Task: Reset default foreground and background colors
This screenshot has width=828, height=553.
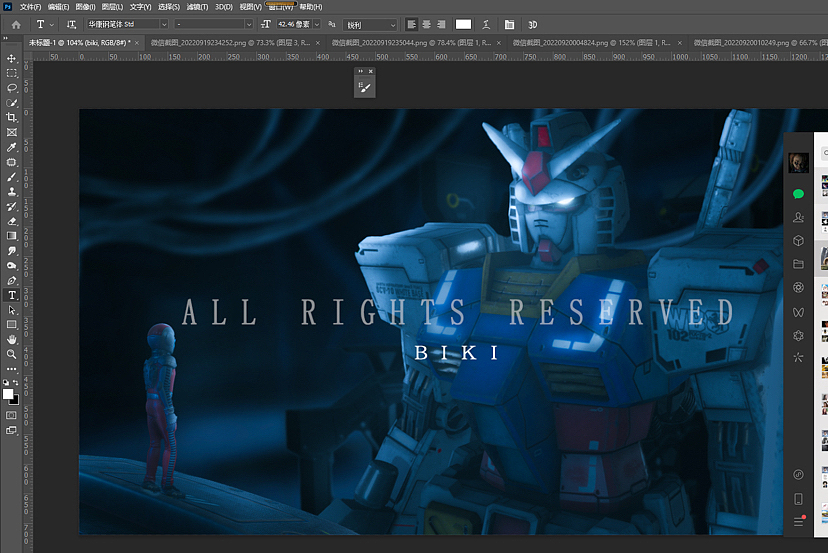Action: coord(6,382)
